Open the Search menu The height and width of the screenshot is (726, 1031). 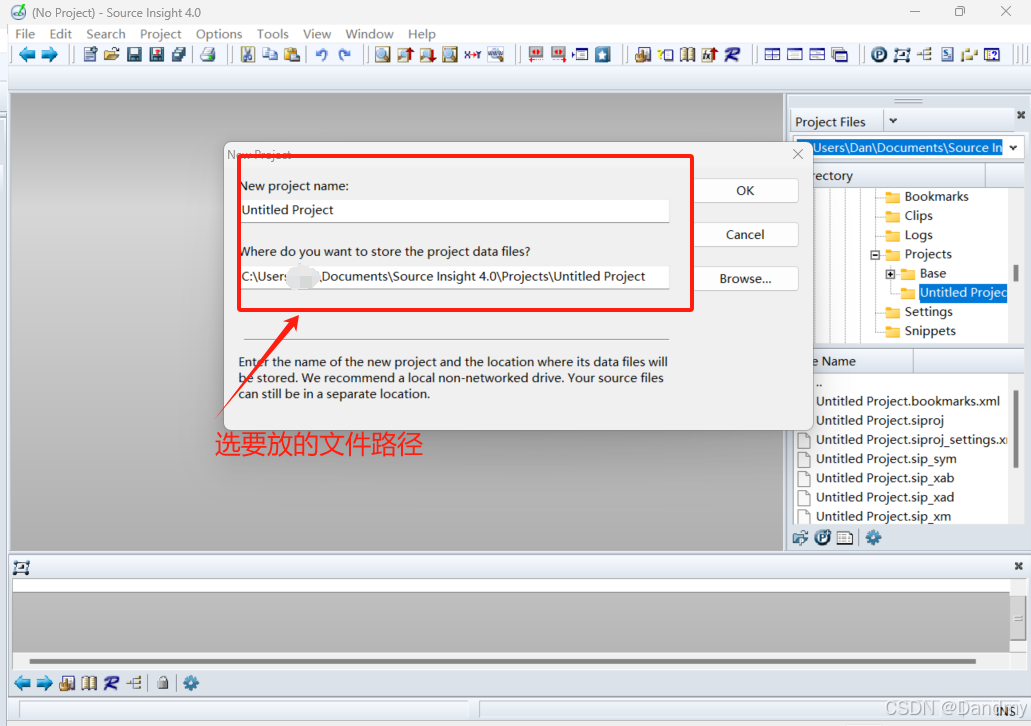tap(106, 34)
